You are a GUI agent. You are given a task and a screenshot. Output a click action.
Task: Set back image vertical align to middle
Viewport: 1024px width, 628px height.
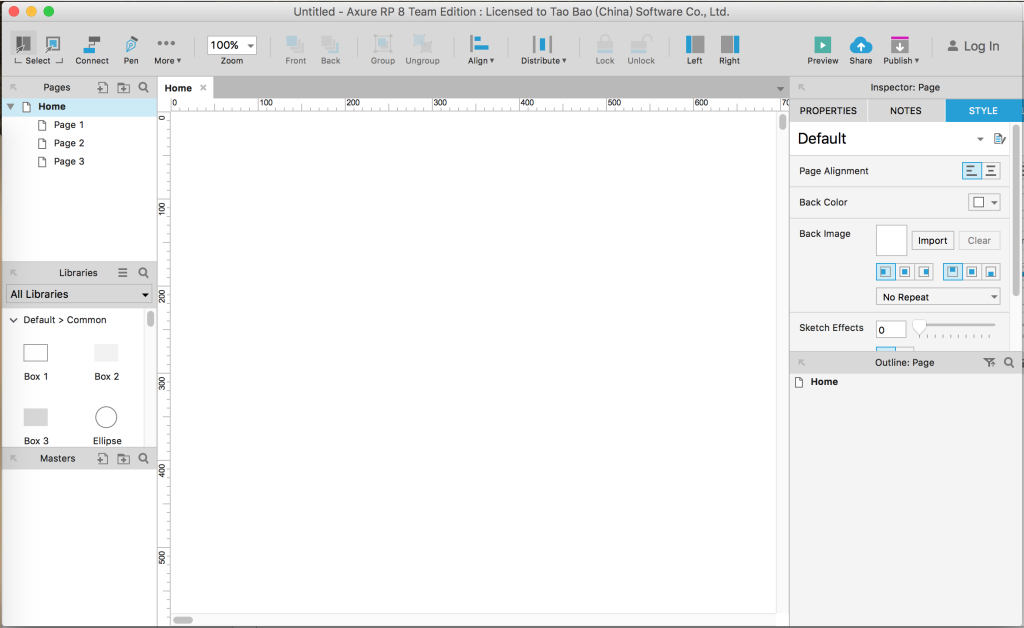pos(972,272)
